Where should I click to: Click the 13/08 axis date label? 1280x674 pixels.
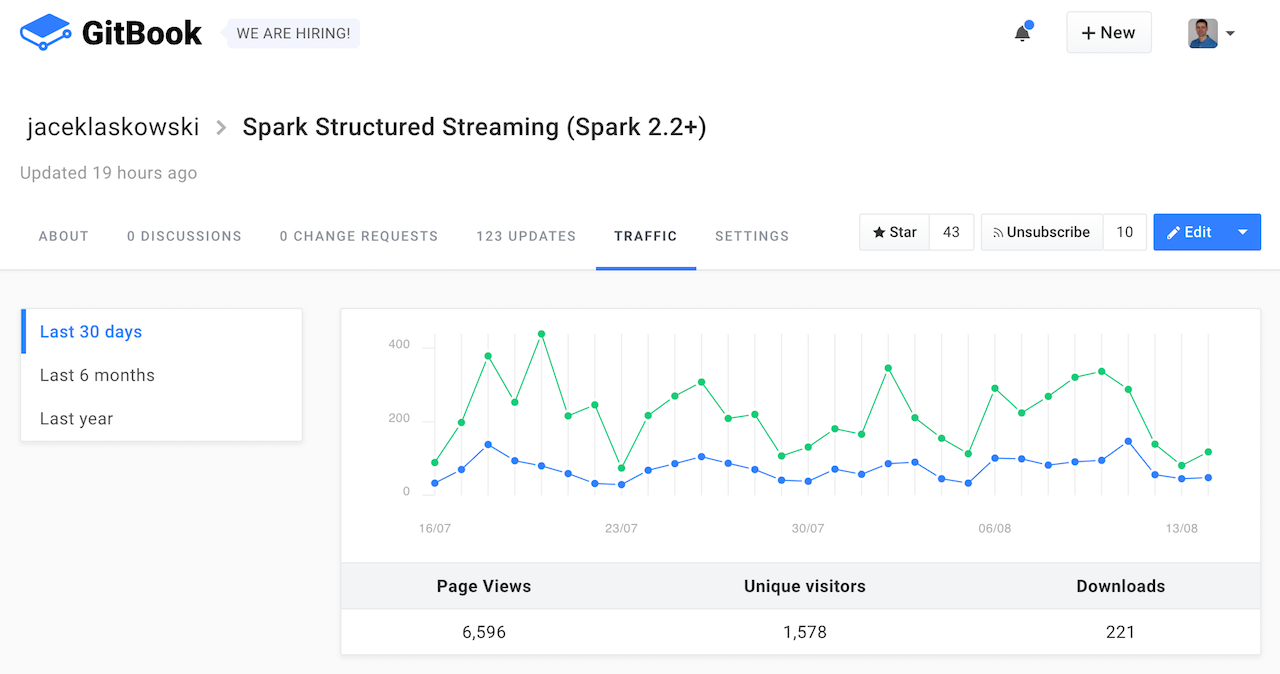1181,528
